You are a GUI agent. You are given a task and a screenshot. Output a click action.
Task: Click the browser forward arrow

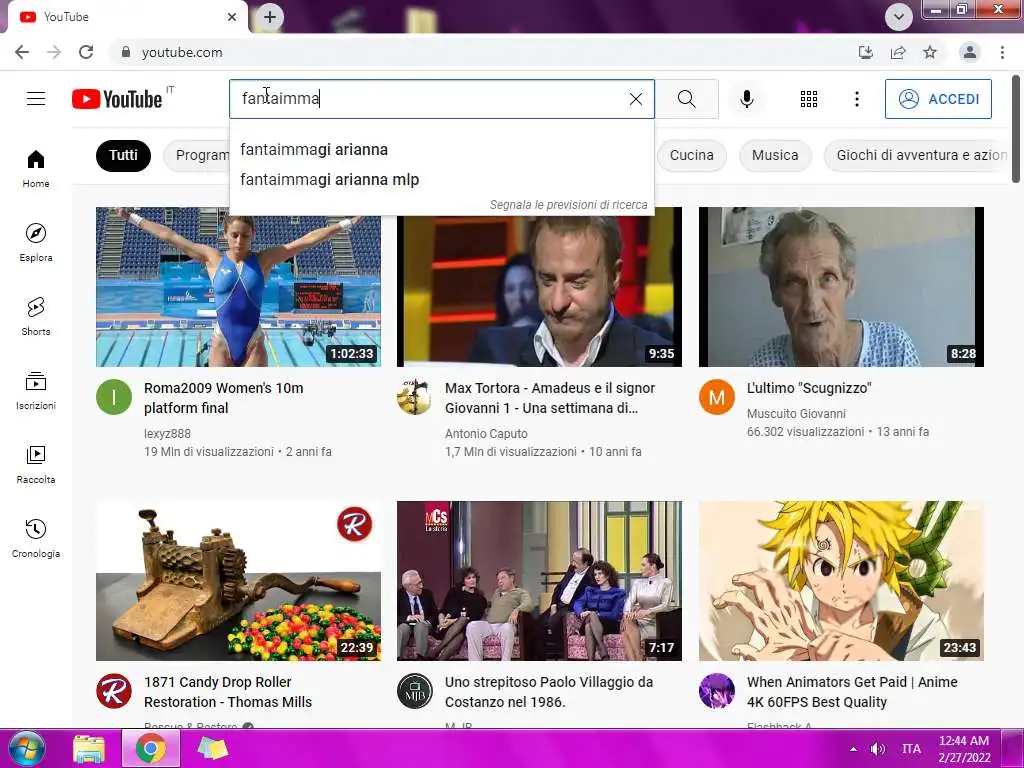tap(54, 52)
